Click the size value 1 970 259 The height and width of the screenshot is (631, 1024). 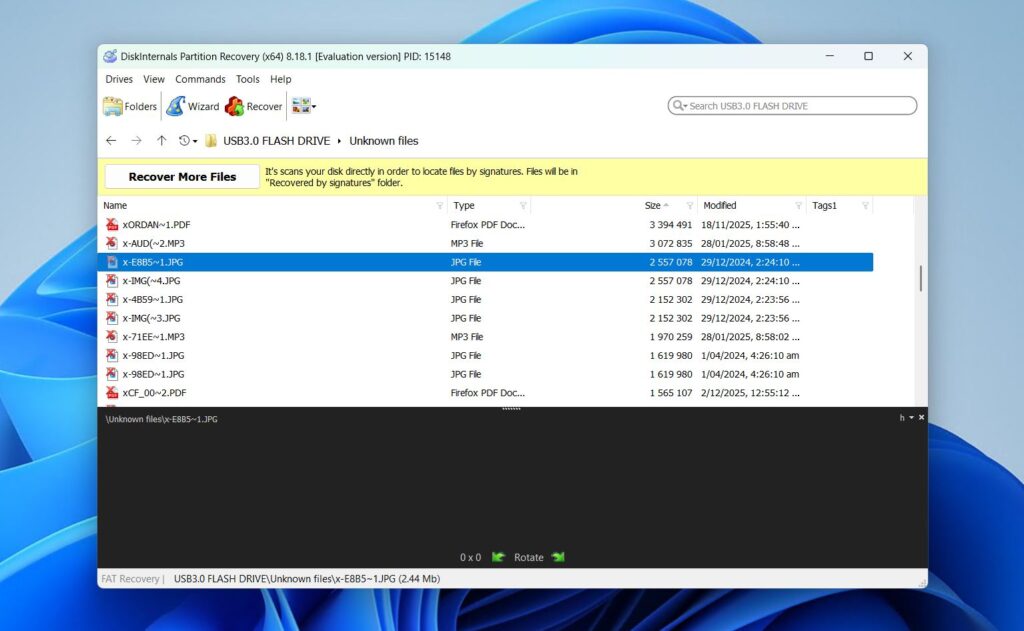coord(671,337)
